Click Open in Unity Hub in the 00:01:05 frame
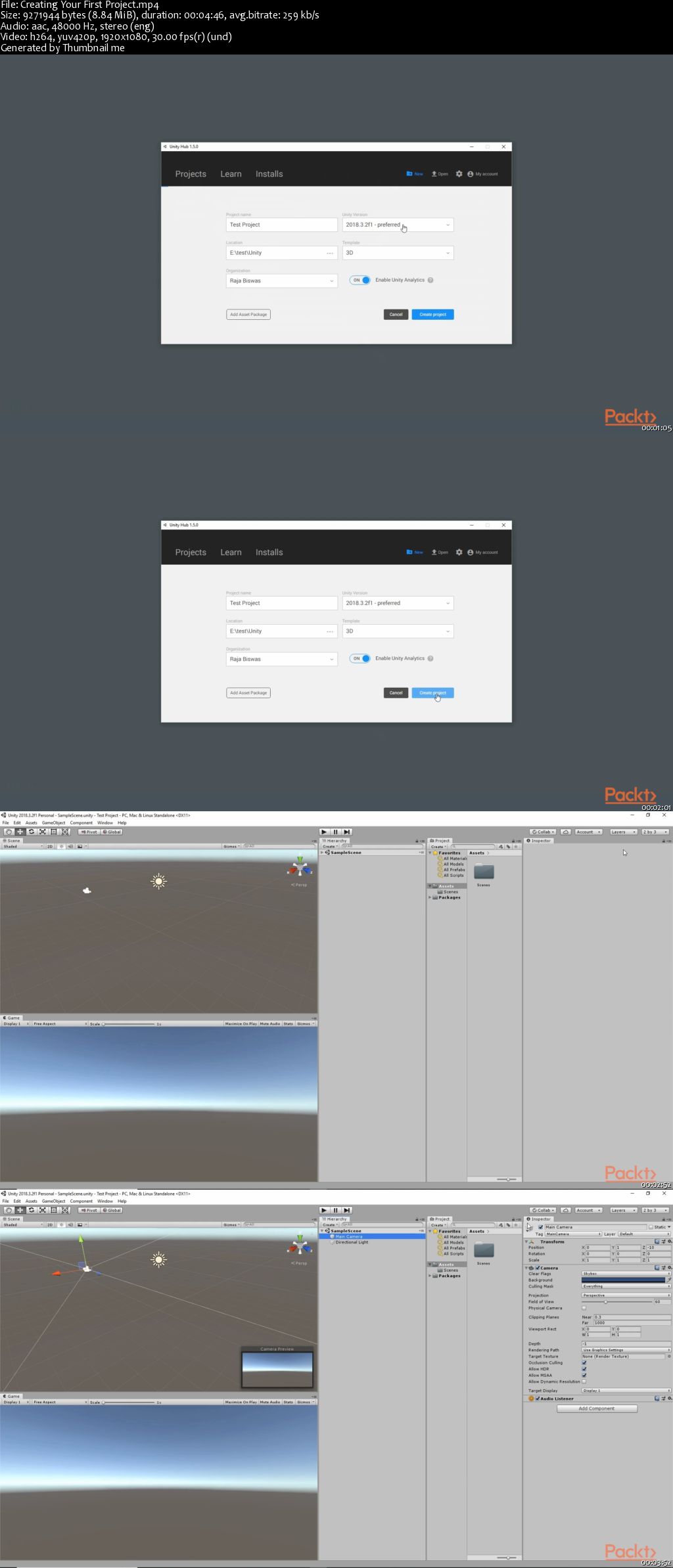673x1568 pixels. [x=440, y=174]
